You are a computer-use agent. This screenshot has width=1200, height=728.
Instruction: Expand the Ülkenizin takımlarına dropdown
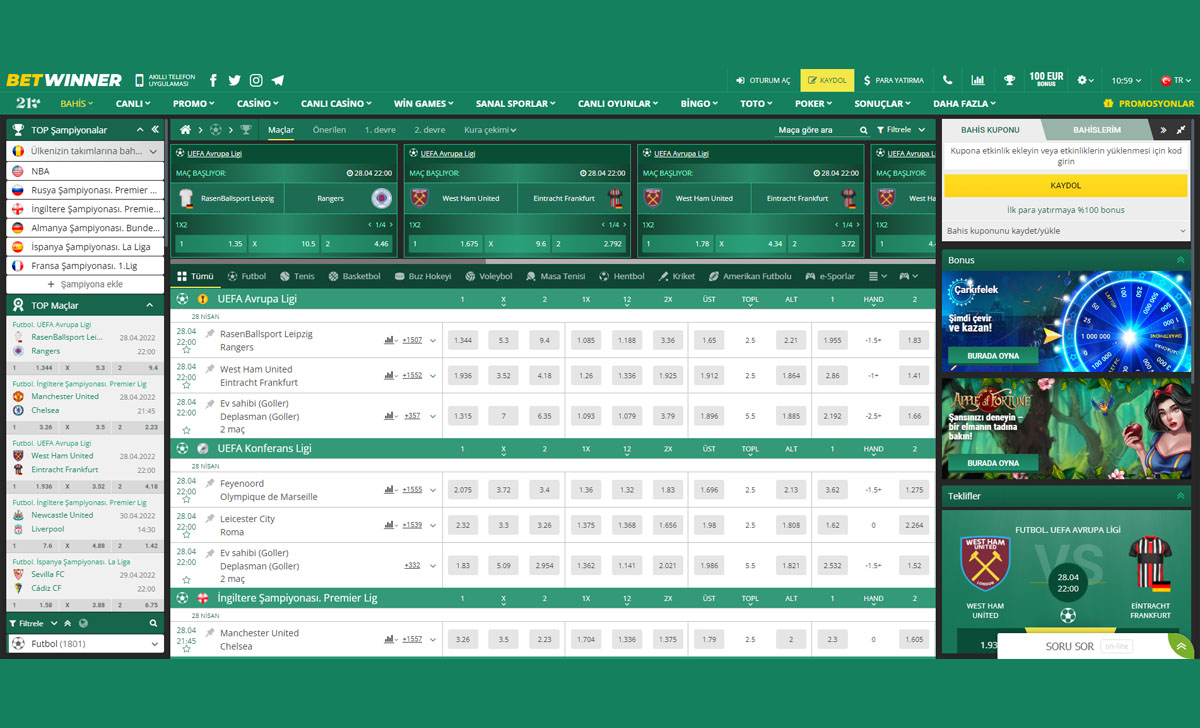click(153, 151)
